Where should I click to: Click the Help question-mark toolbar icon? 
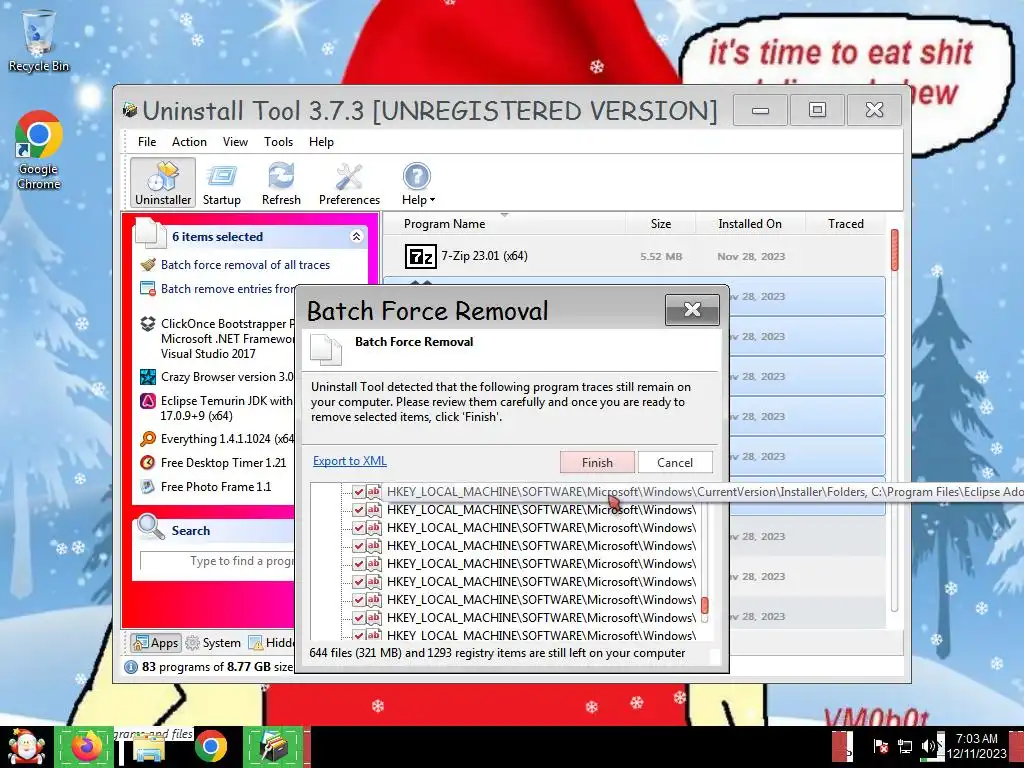coord(417,176)
